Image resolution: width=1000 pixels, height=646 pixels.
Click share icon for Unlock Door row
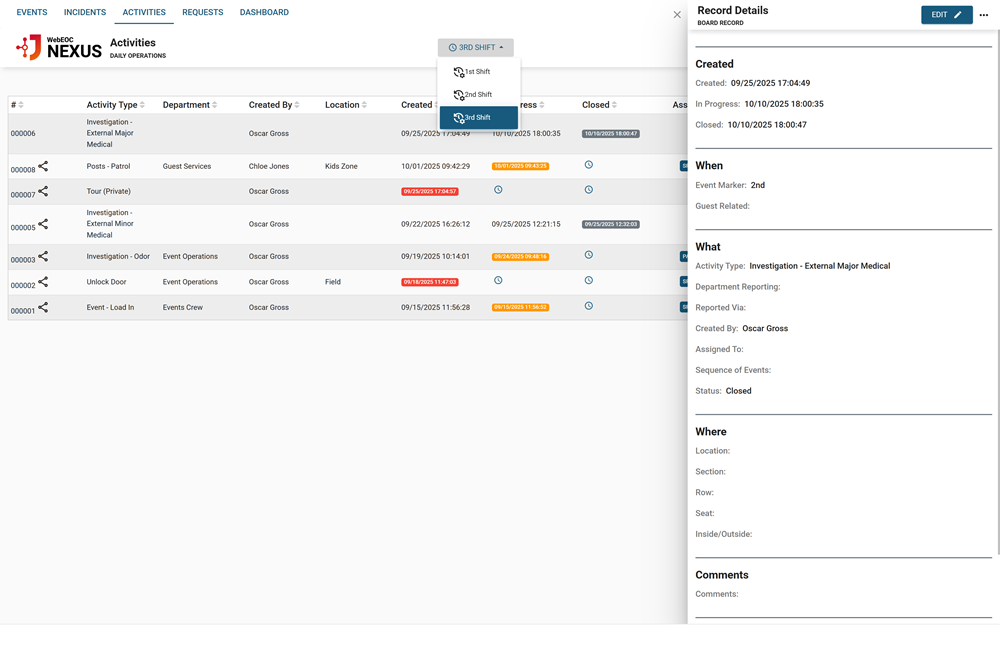tap(43, 282)
